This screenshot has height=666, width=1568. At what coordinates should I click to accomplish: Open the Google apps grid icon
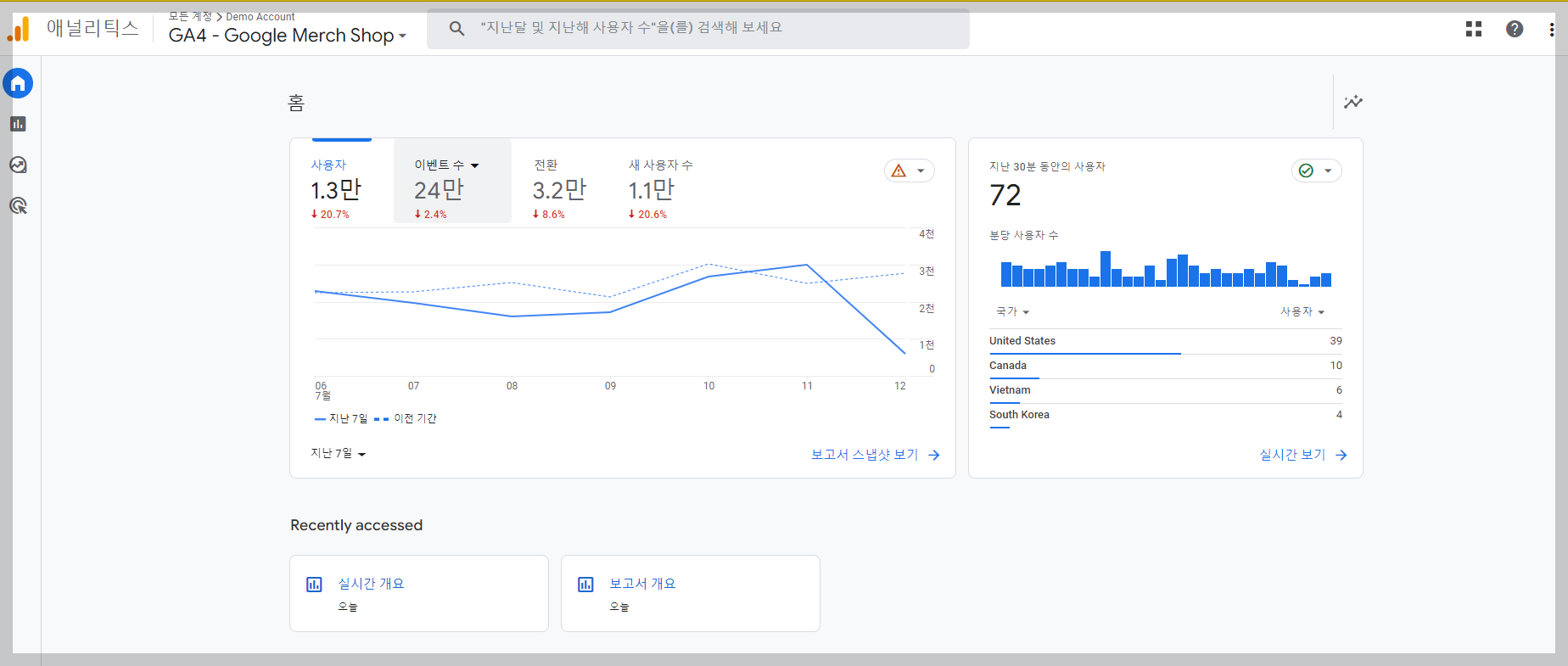pos(1474,29)
